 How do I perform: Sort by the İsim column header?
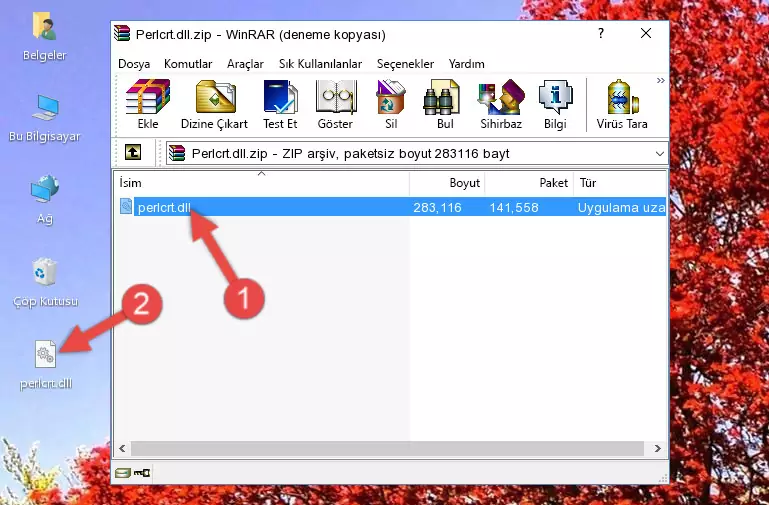coord(262,183)
